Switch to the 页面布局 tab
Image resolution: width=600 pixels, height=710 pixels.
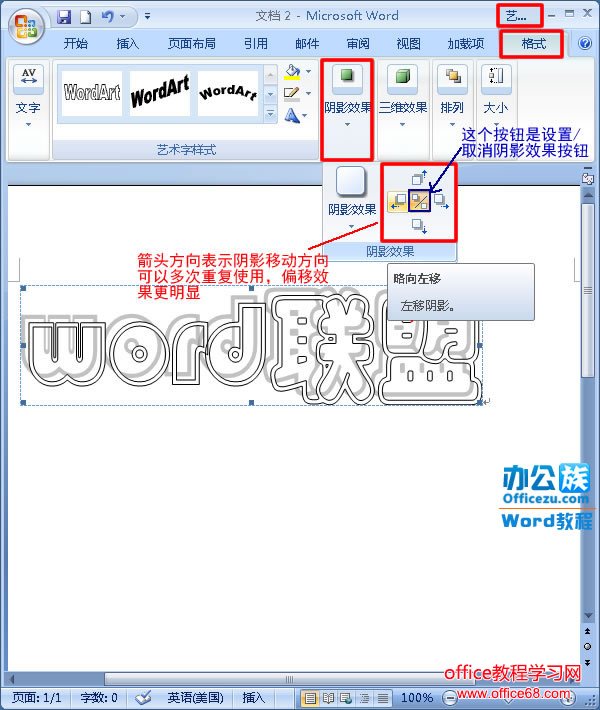coord(192,43)
